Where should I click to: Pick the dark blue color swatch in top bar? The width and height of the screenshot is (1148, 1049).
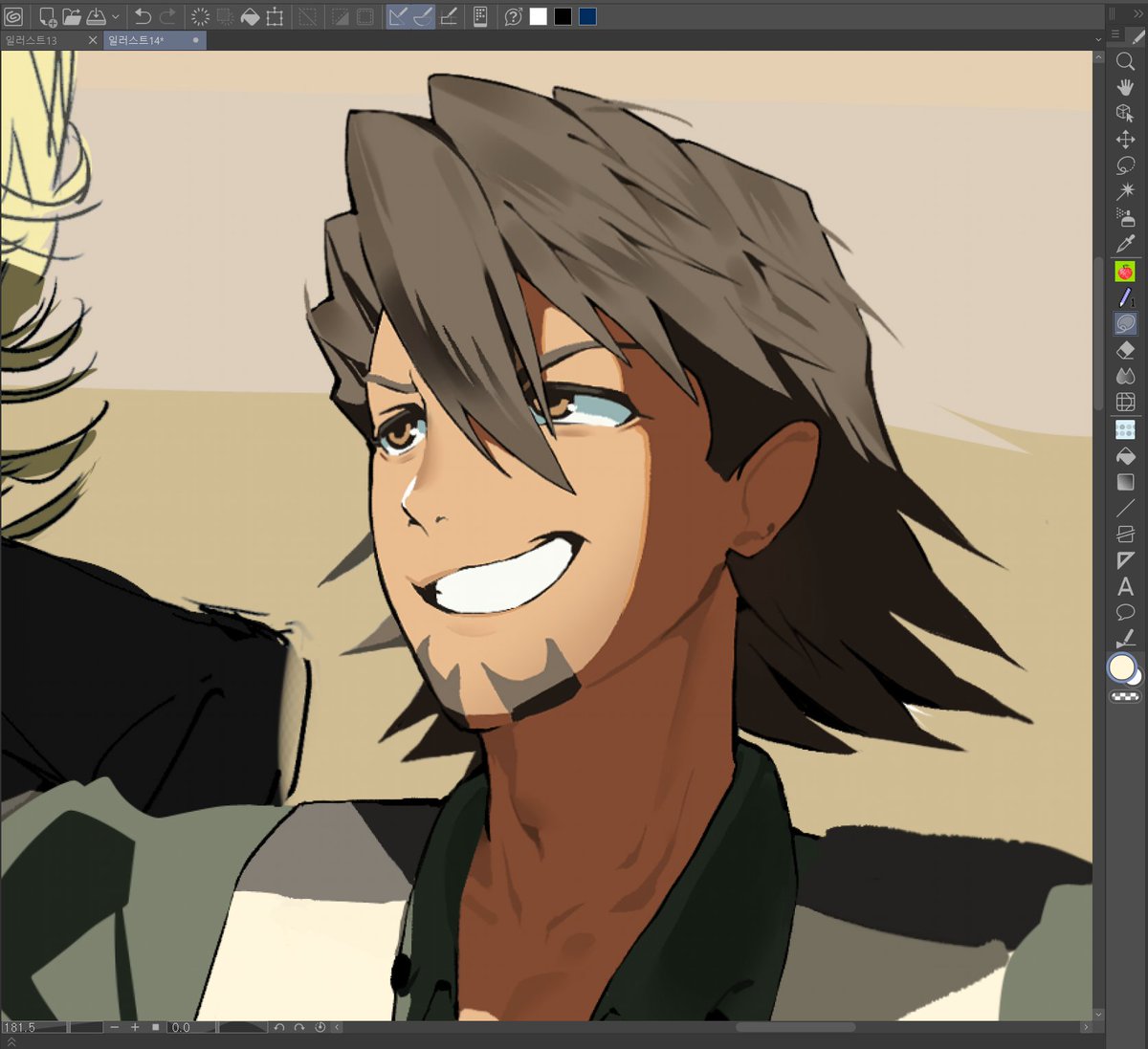click(588, 16)
